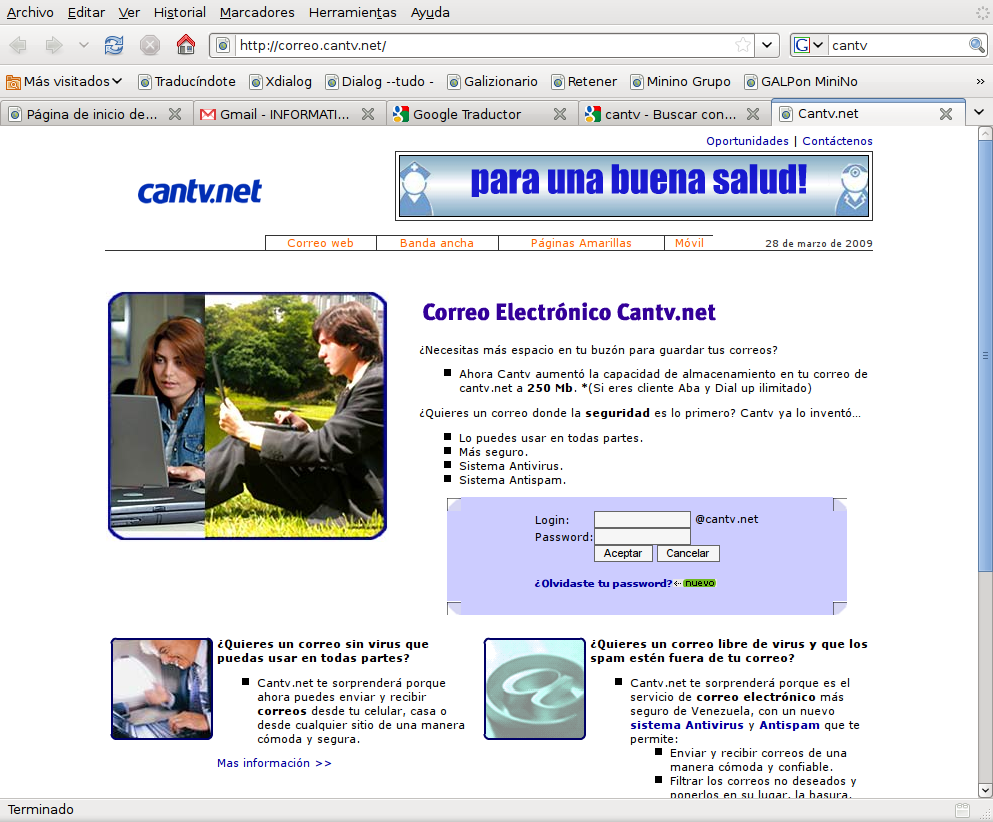This screenshot has height=822, width=993.
Task: Click the vertical scrollbar up arrow
Action: (x=985, y=134)
